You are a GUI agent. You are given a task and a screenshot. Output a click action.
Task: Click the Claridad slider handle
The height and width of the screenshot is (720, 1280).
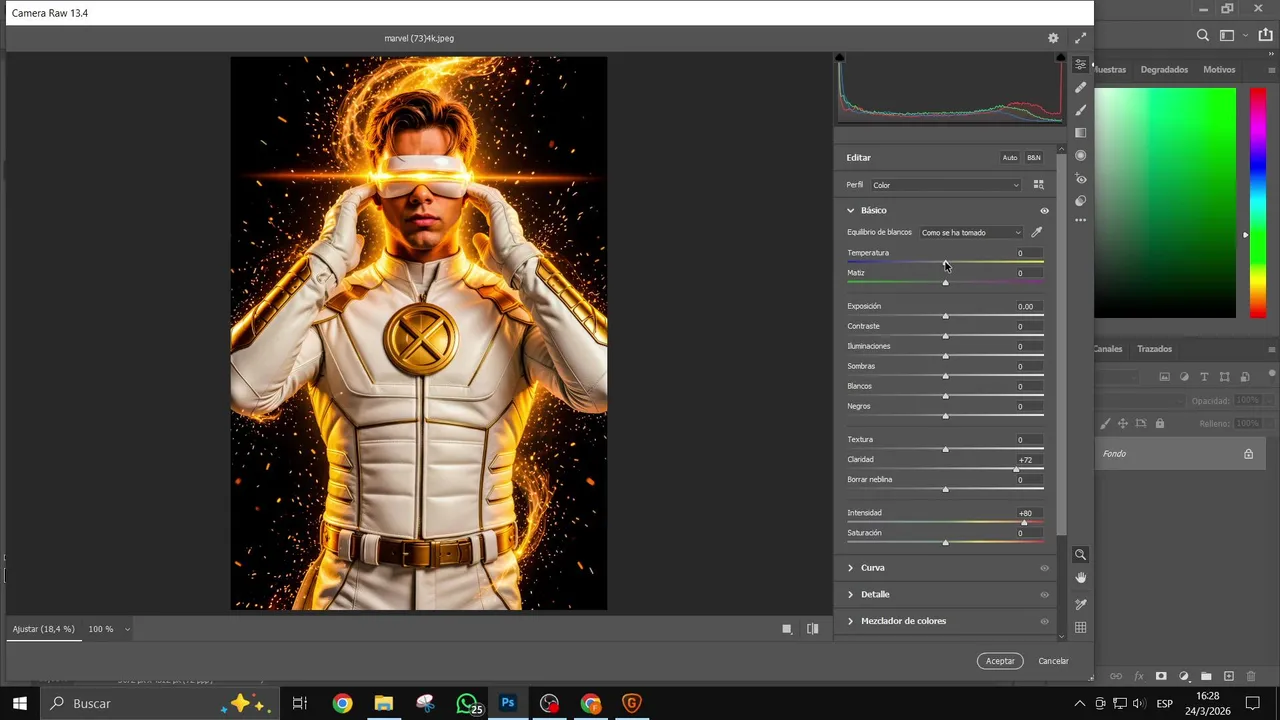click(1016, 469)
